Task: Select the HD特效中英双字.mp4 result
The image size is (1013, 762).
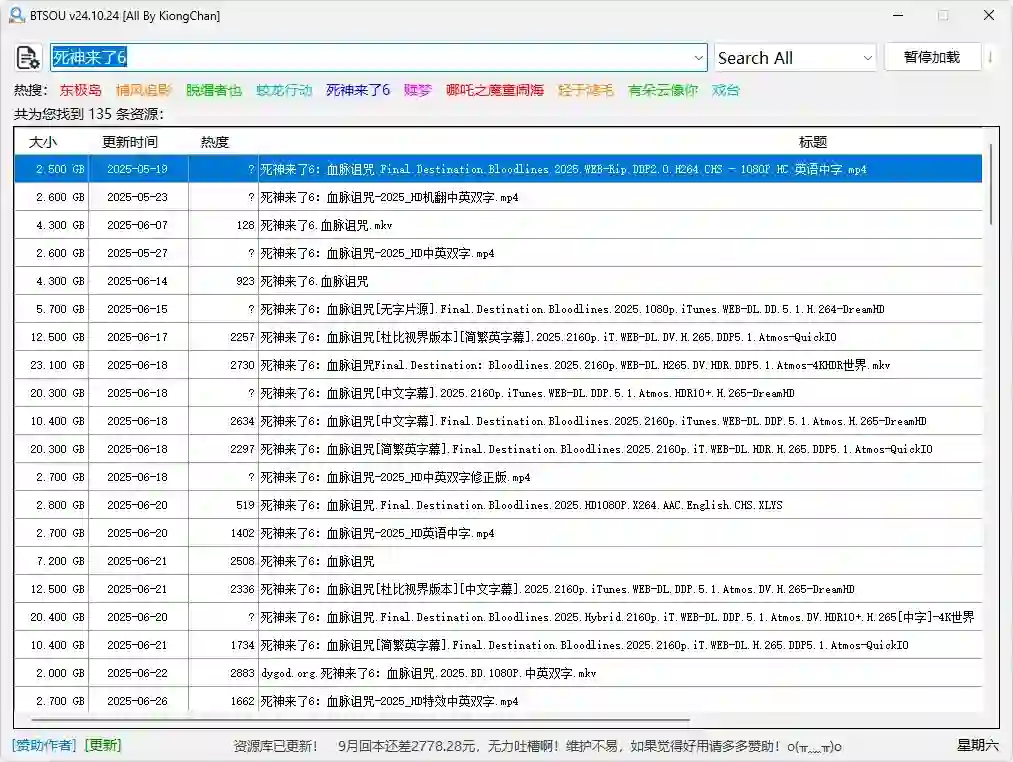Action: 498,701
